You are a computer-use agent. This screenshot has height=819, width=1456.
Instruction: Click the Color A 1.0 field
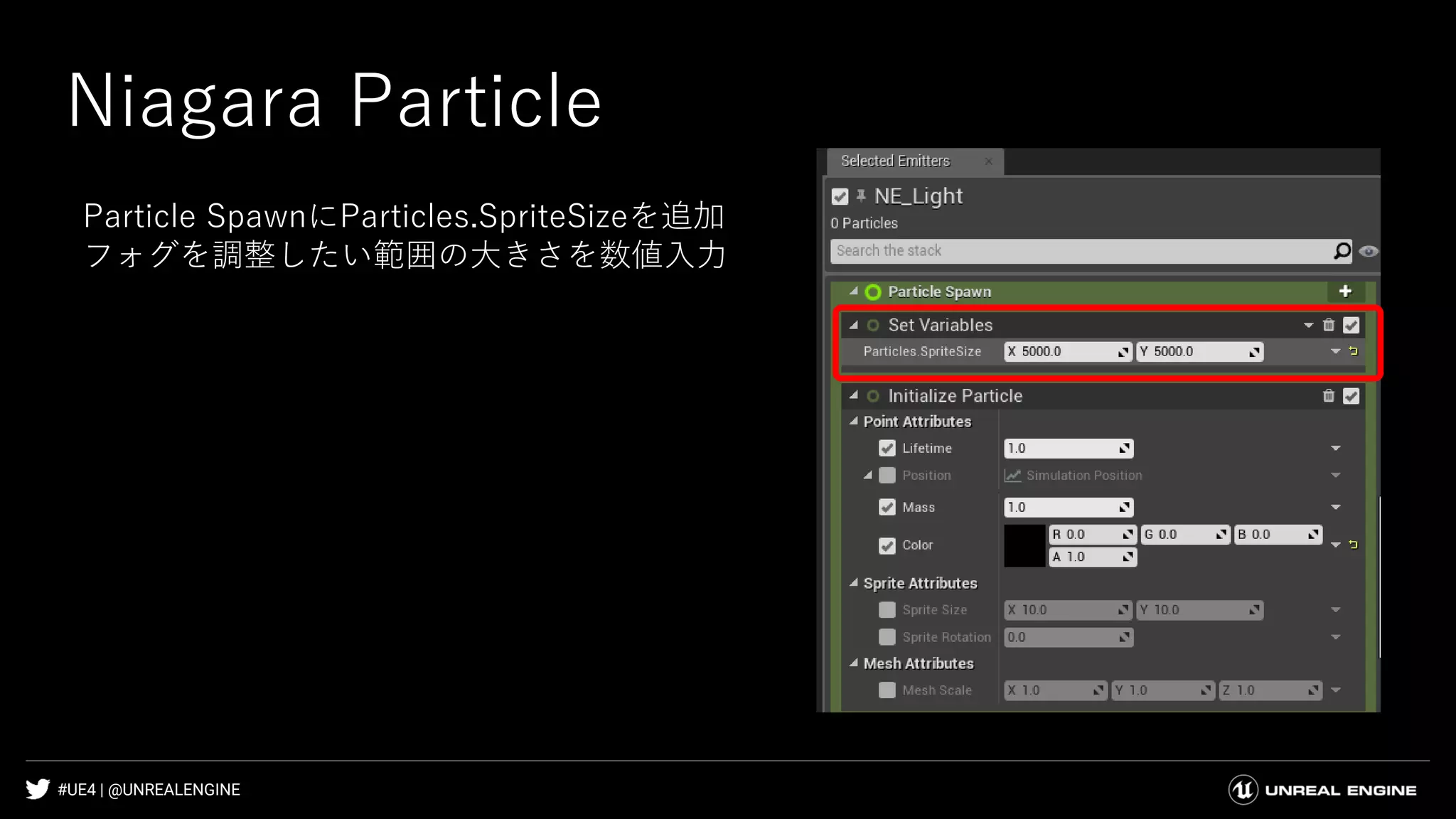(x=1093, y=557)
